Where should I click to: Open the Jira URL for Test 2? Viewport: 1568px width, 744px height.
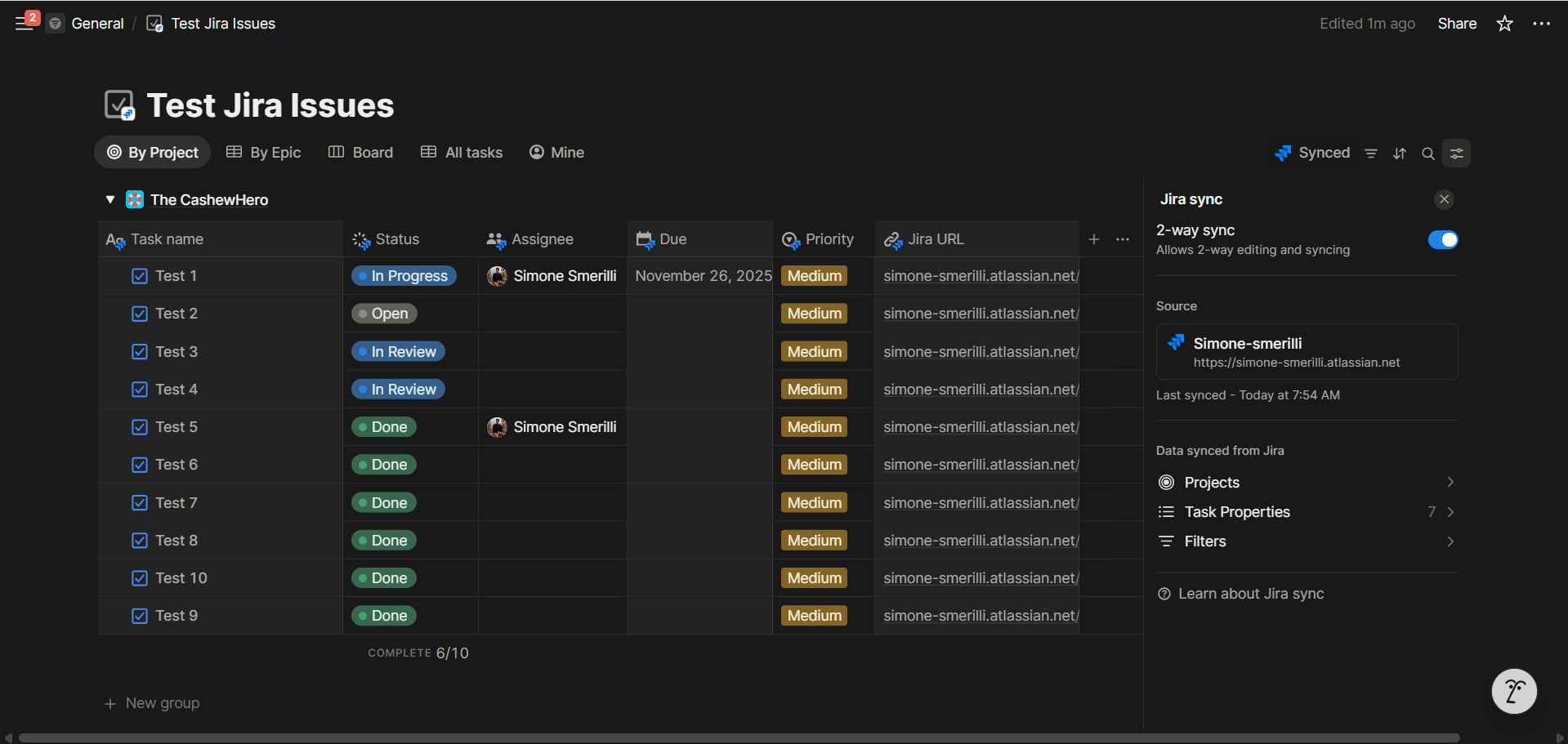coord(979,314)
